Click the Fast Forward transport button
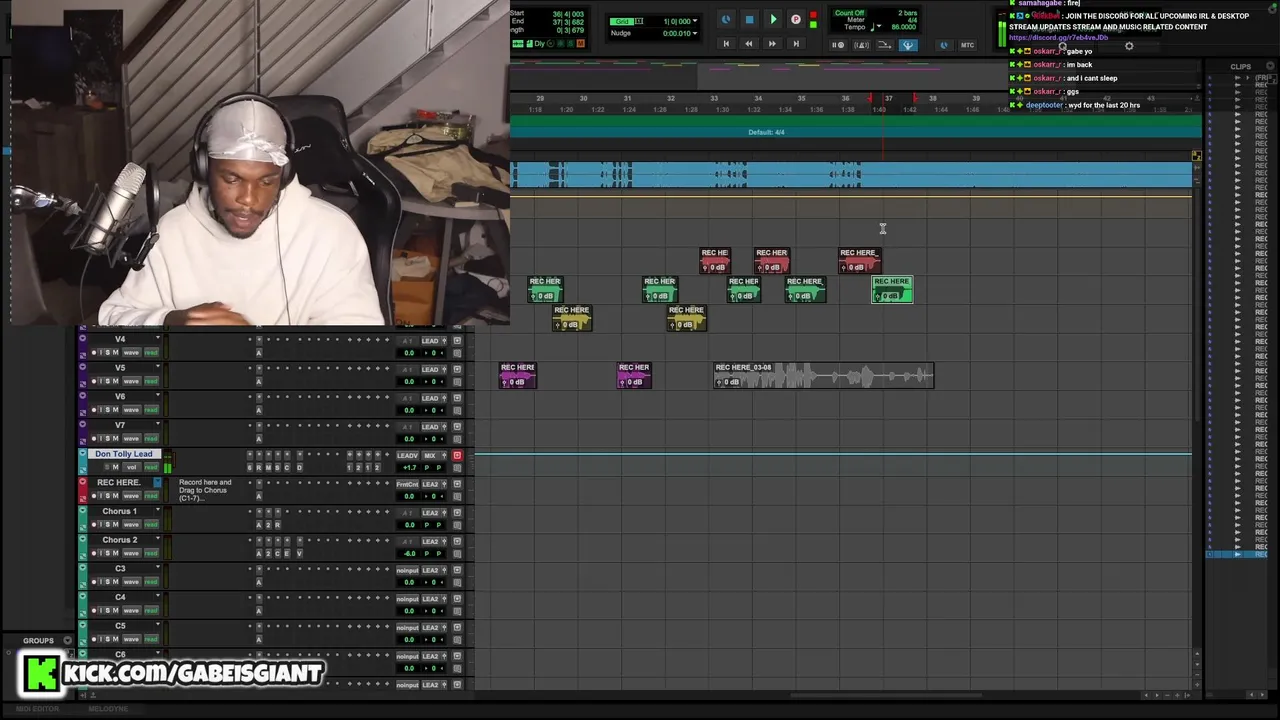Screen dimensions: 1280x720 click(x=772, y=44)
